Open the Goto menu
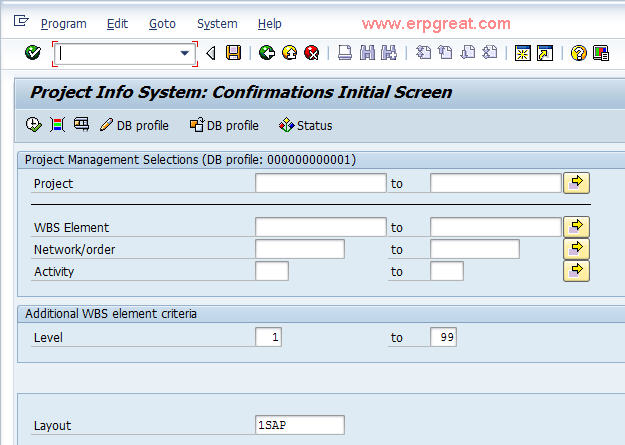This screenshot has height=445, width=625. click(162, 24)
